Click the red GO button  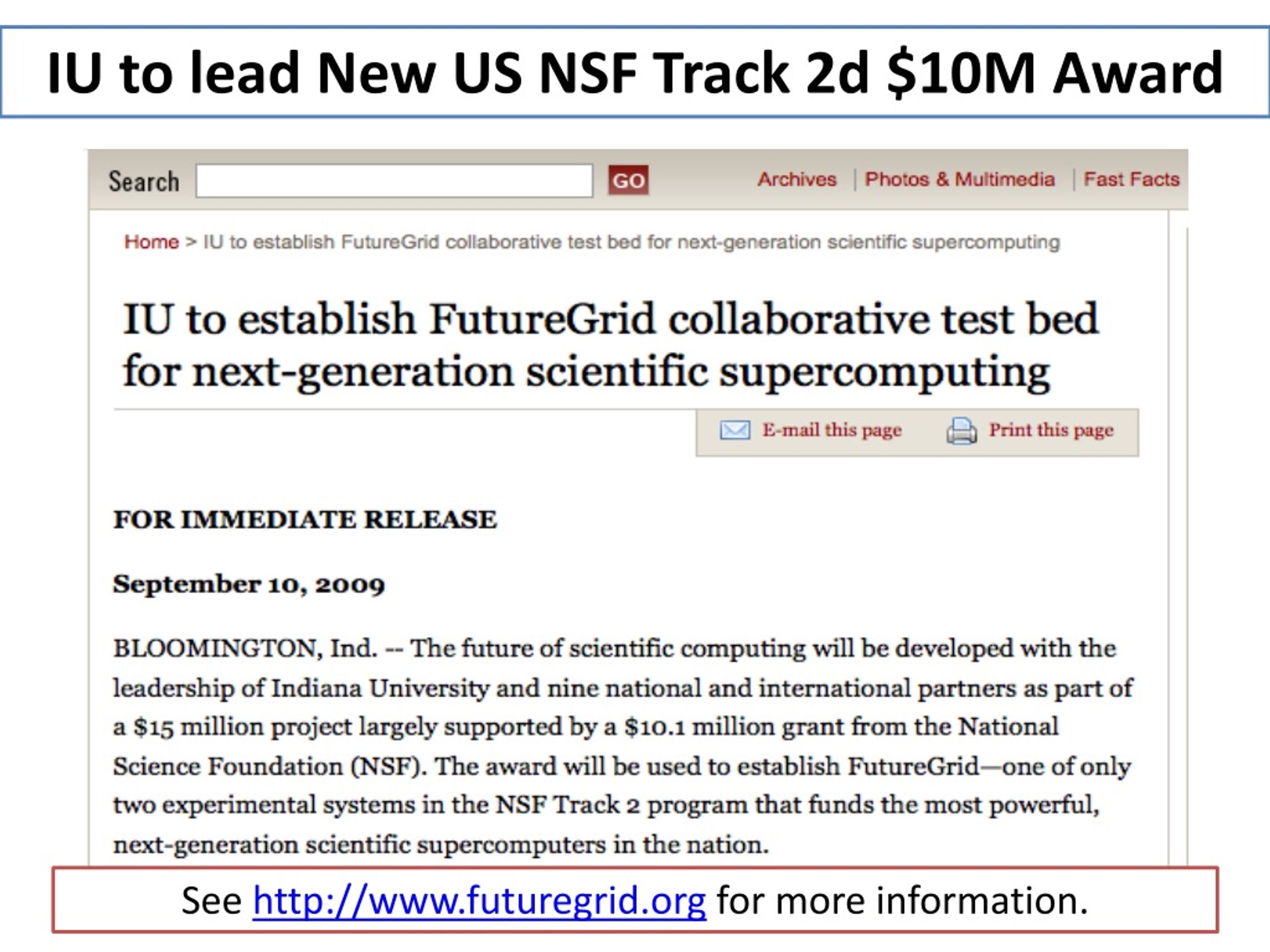pyautogui.click(x=628, y=180)
